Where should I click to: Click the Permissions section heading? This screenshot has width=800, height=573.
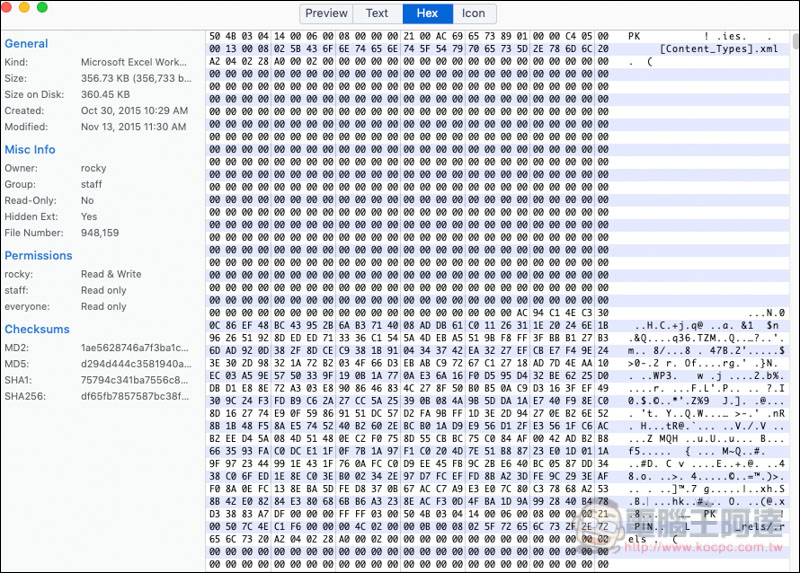coord(38,256)
